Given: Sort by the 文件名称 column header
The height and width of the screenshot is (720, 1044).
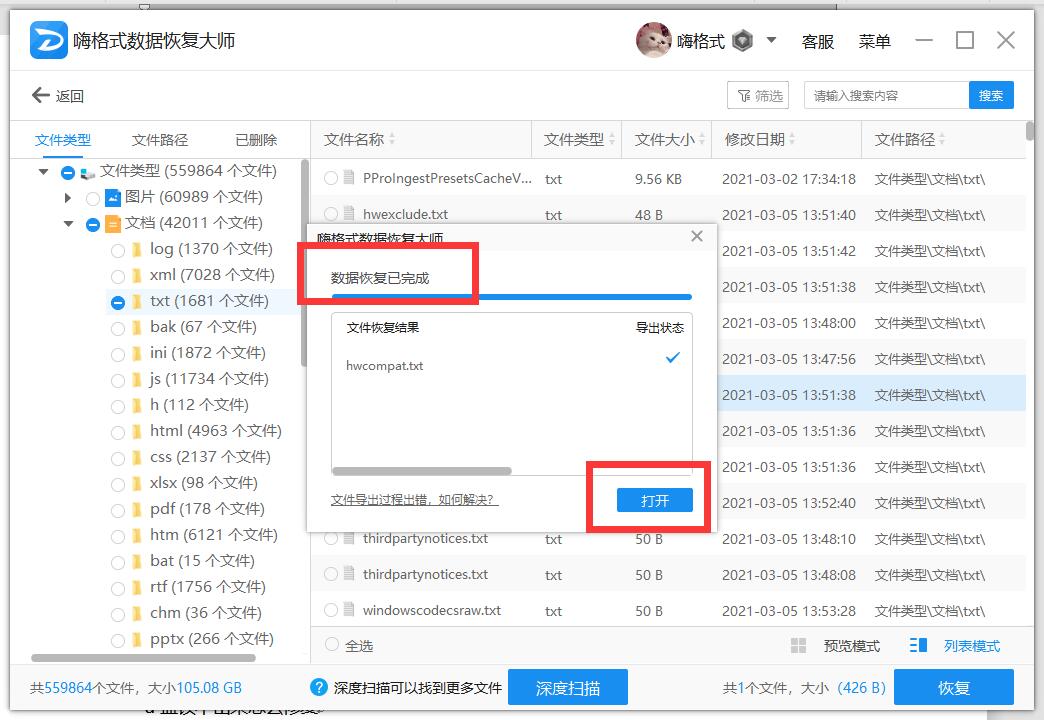Looking at the screenshot, I should tap(360, 139).
